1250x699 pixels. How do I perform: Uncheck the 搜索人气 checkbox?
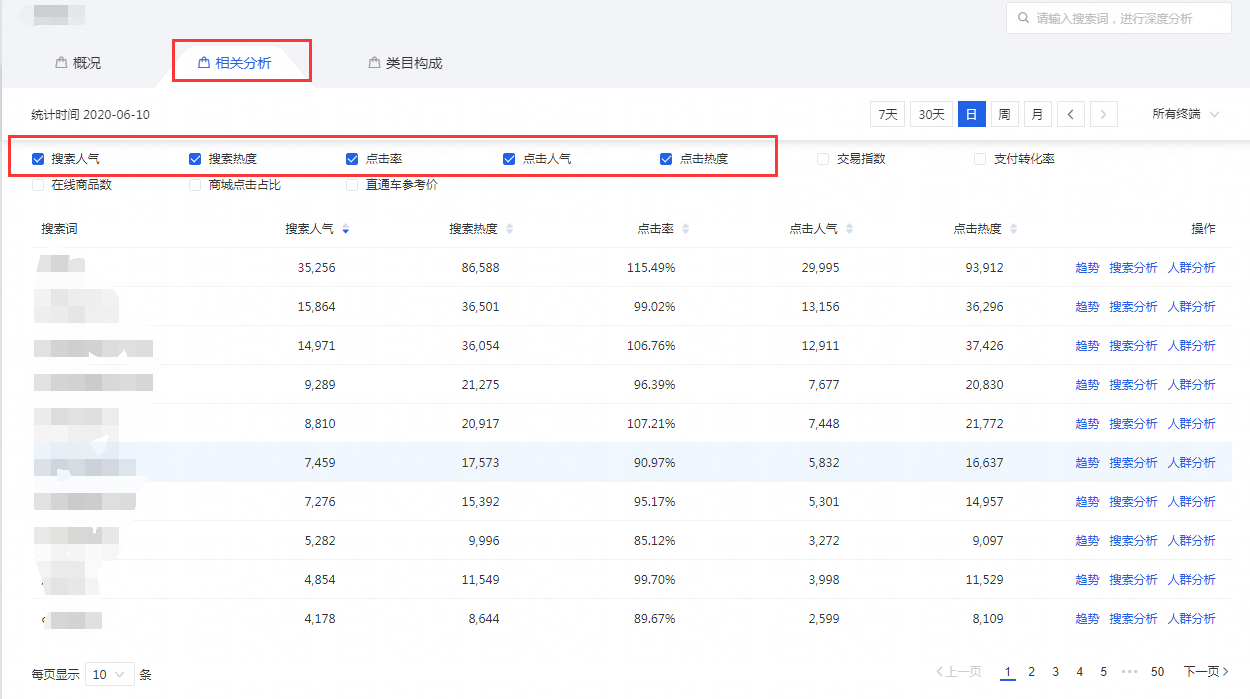[38, 159]
